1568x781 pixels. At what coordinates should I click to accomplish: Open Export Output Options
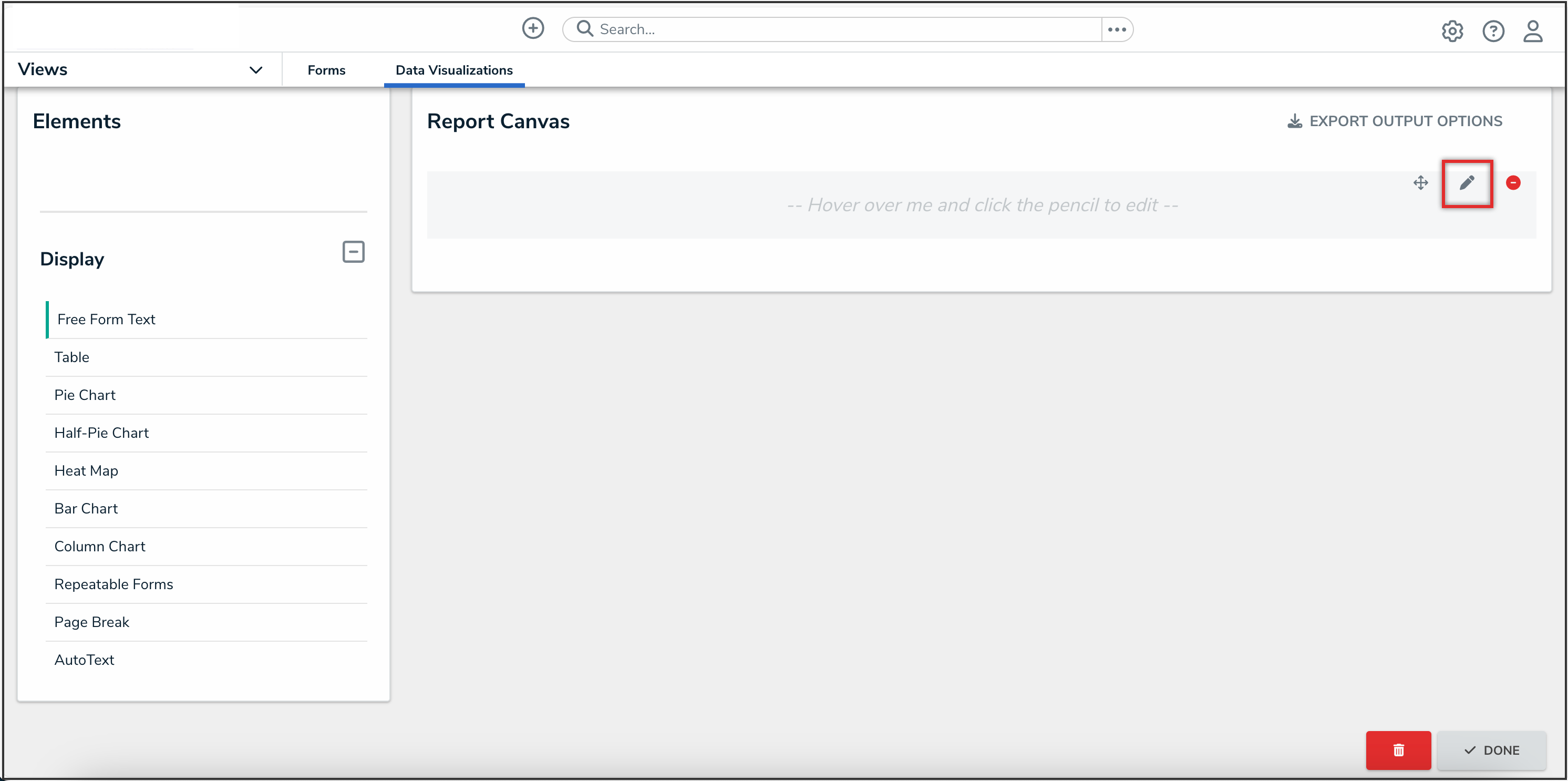pos(1394,121)
